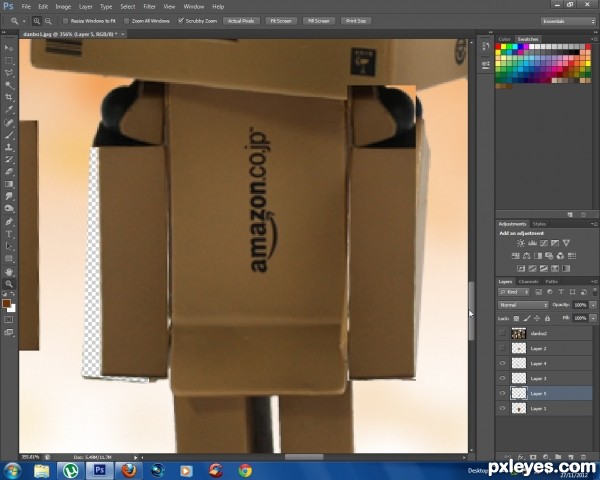This screenshot has height=480, width=600.
Task: Select the Brush tool
Action: [x=9, y=135]
